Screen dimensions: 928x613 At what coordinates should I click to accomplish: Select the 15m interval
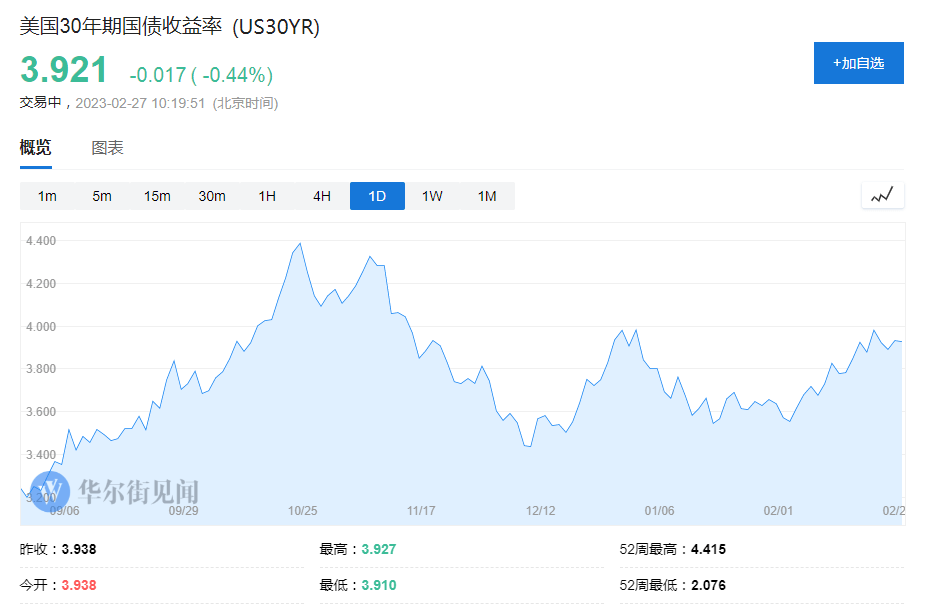(157, 196)
